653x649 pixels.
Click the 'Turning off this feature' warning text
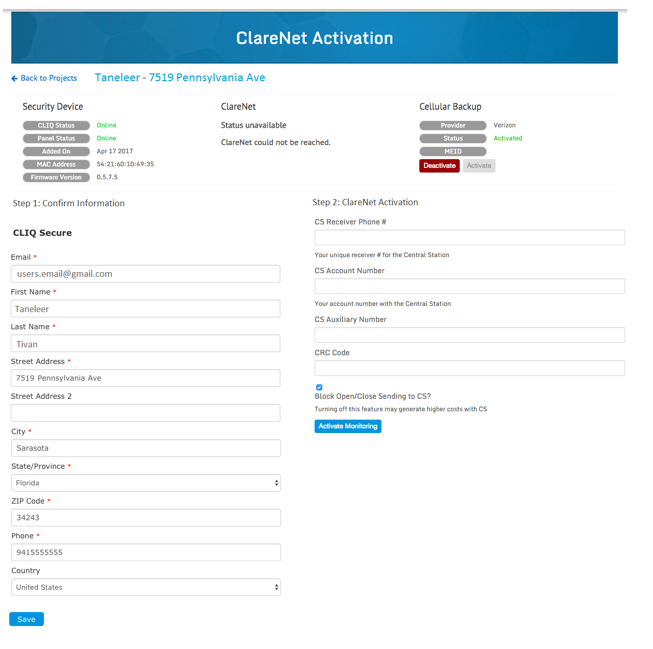point(401,409)
